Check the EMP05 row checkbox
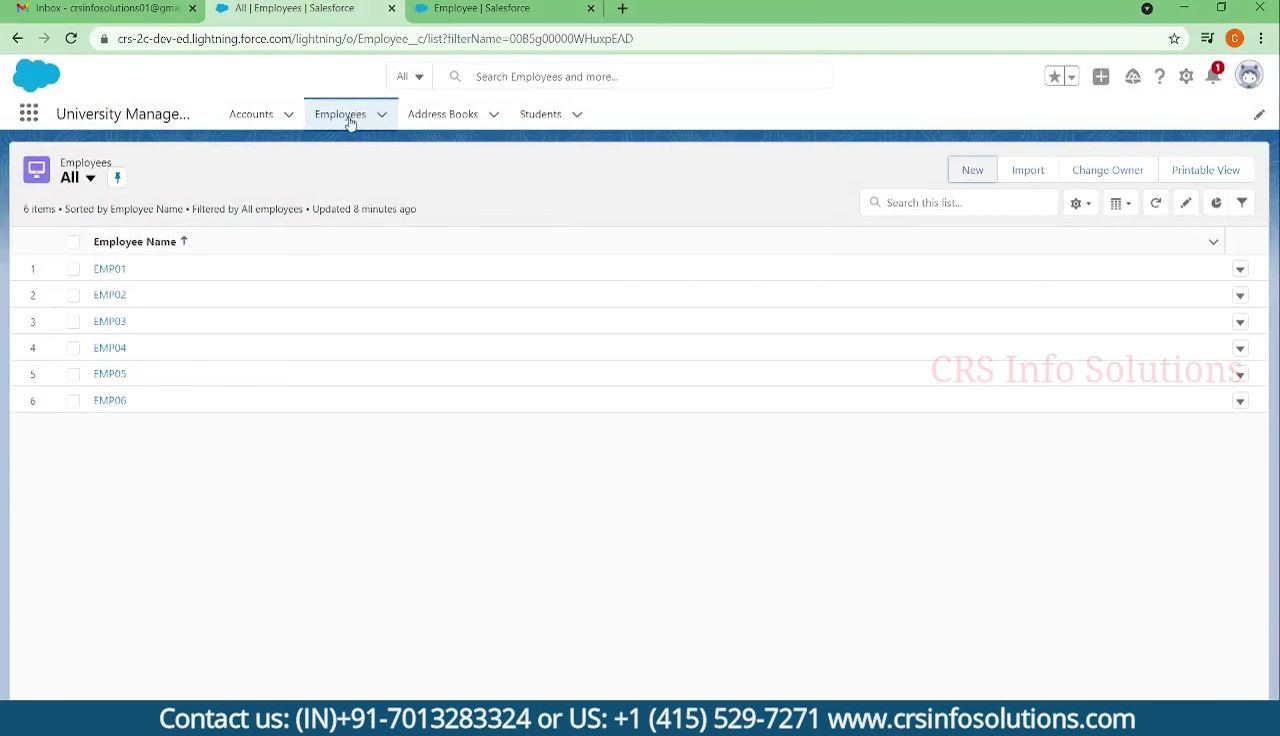Viewport: 1280px width, 736px height. pyautogui.click(x=73, y=374)
